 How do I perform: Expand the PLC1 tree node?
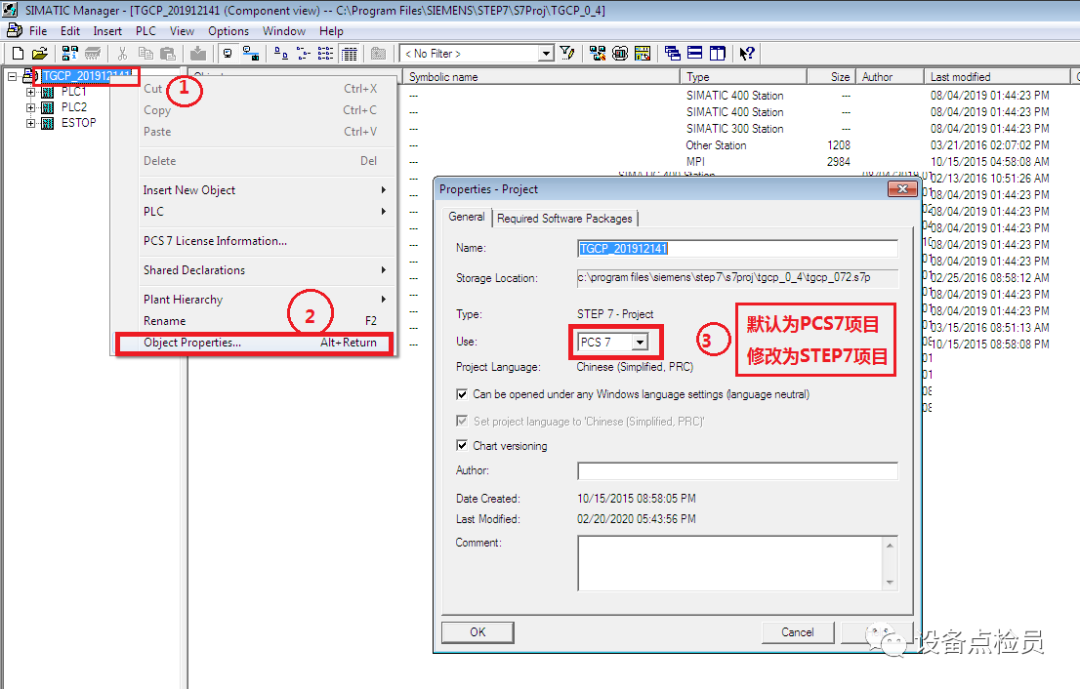pyautogui.click(x=30, y=92)
